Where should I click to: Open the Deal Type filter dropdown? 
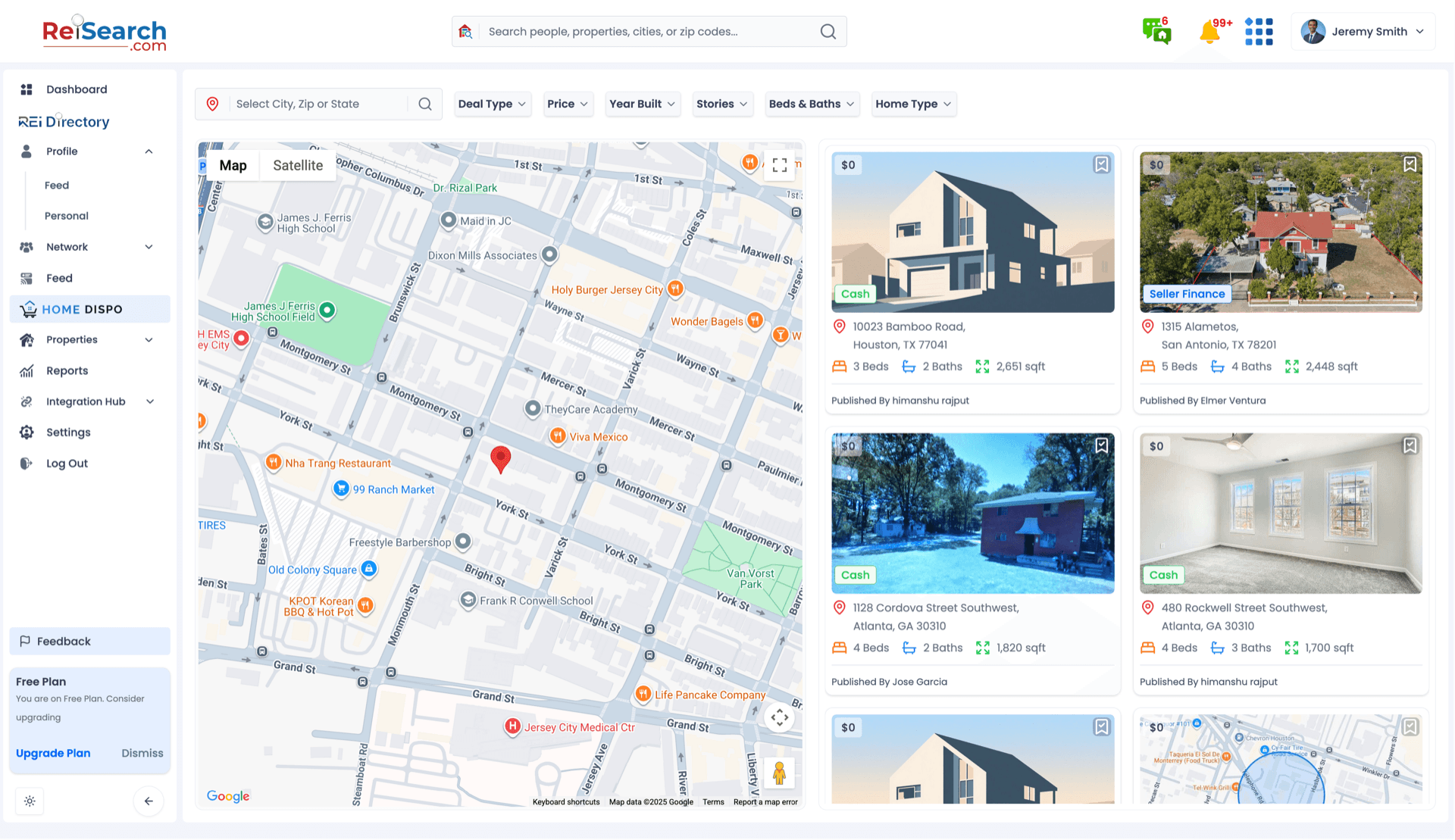point(492,105)
